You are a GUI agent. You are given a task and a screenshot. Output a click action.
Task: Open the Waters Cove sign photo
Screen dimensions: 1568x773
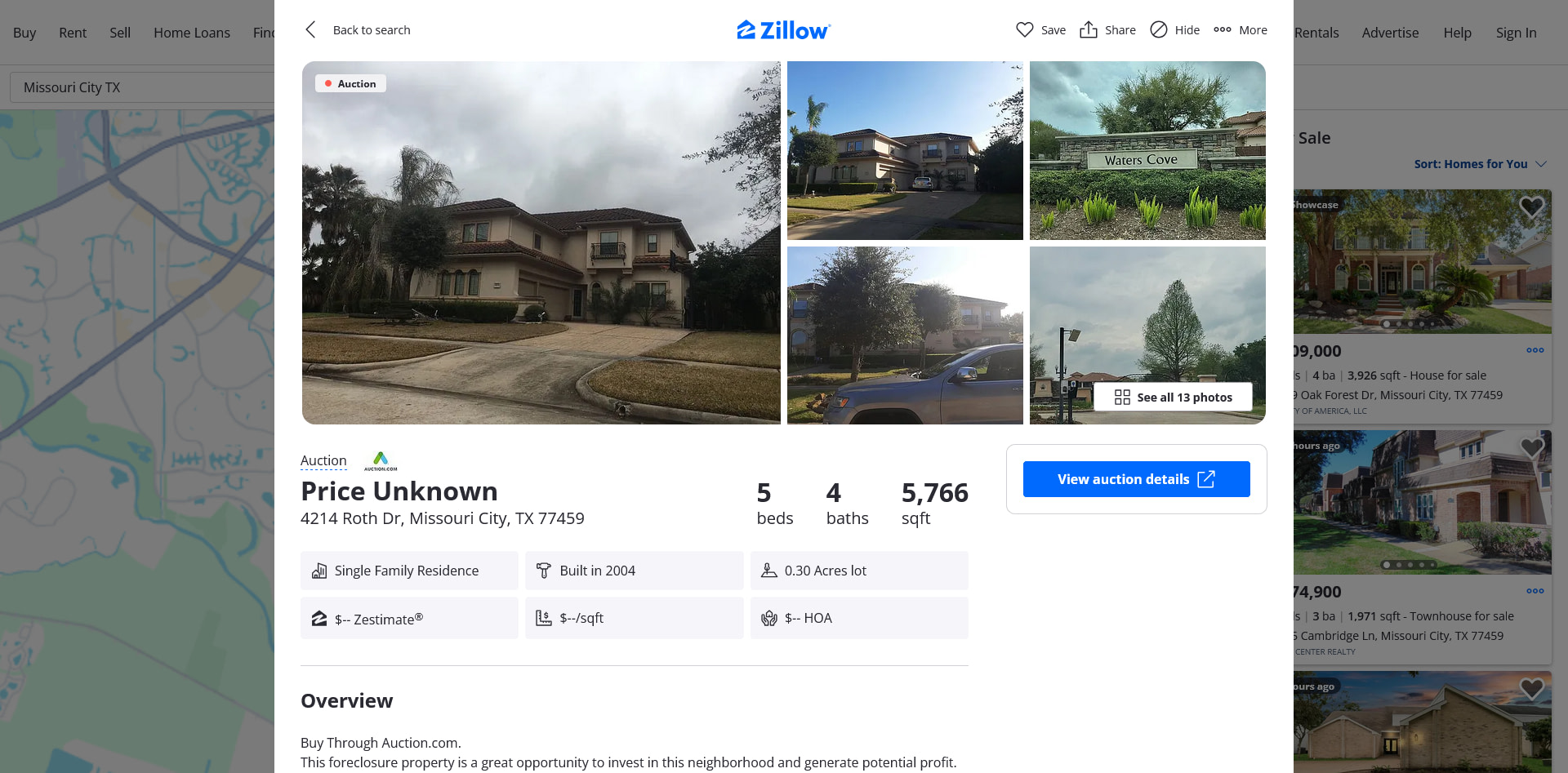point(1147,150)
